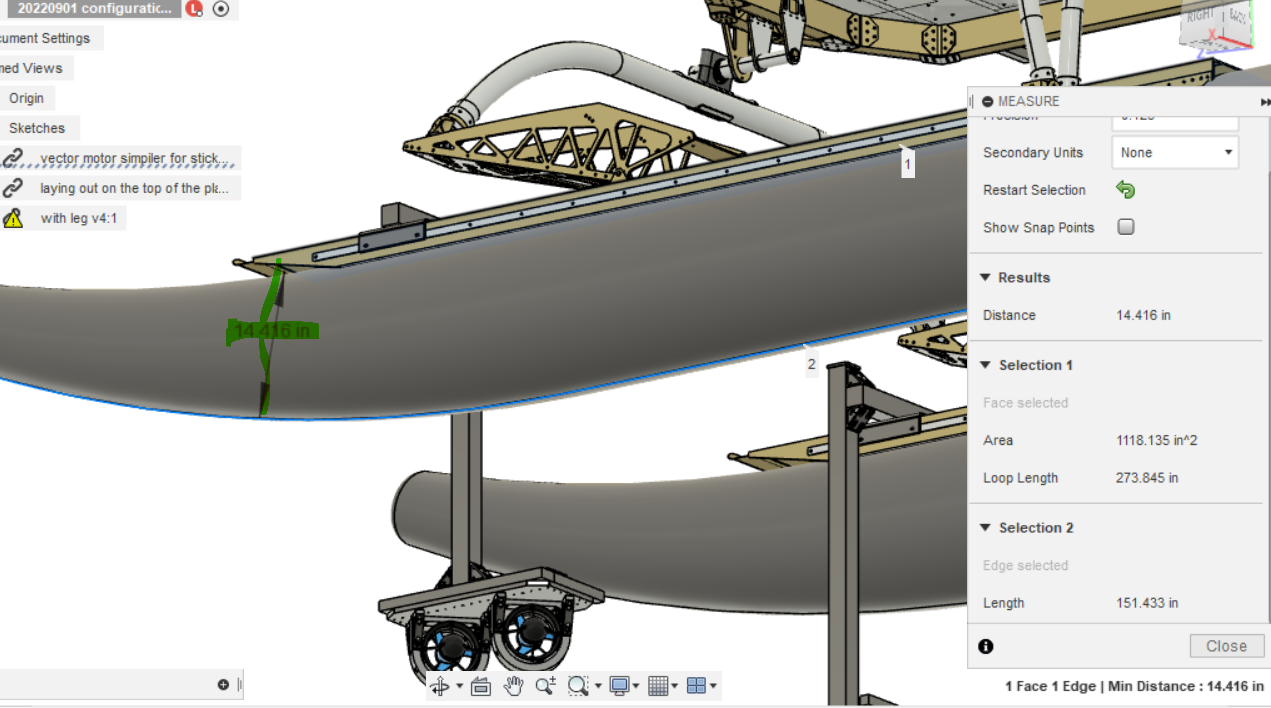Select Named Views in the browser
The height and width of the screenshot is (708, 1271).
tap(32, 68)
